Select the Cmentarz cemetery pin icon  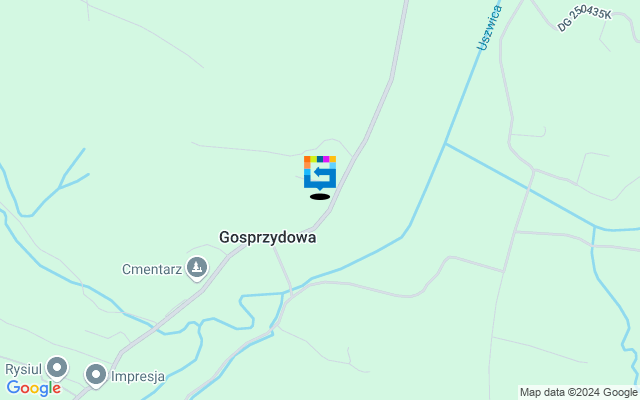click(x=197, y=269)
